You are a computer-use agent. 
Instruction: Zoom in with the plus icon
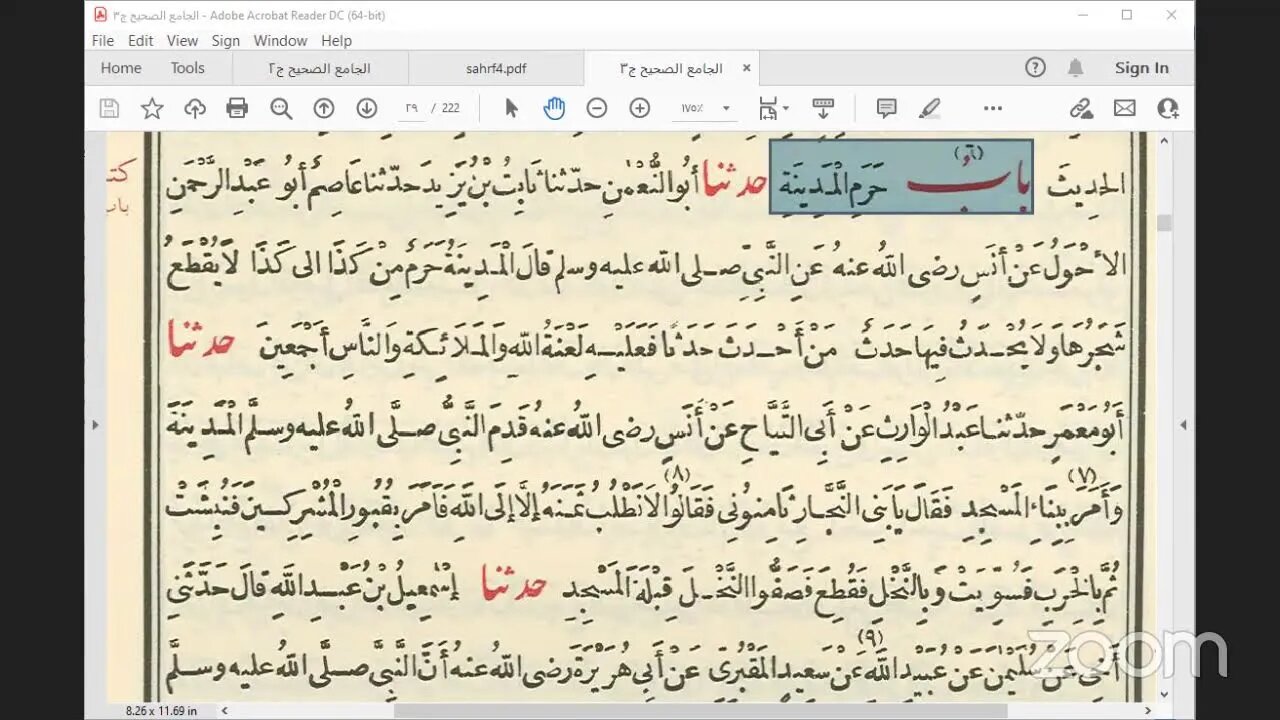click(640, 108)
